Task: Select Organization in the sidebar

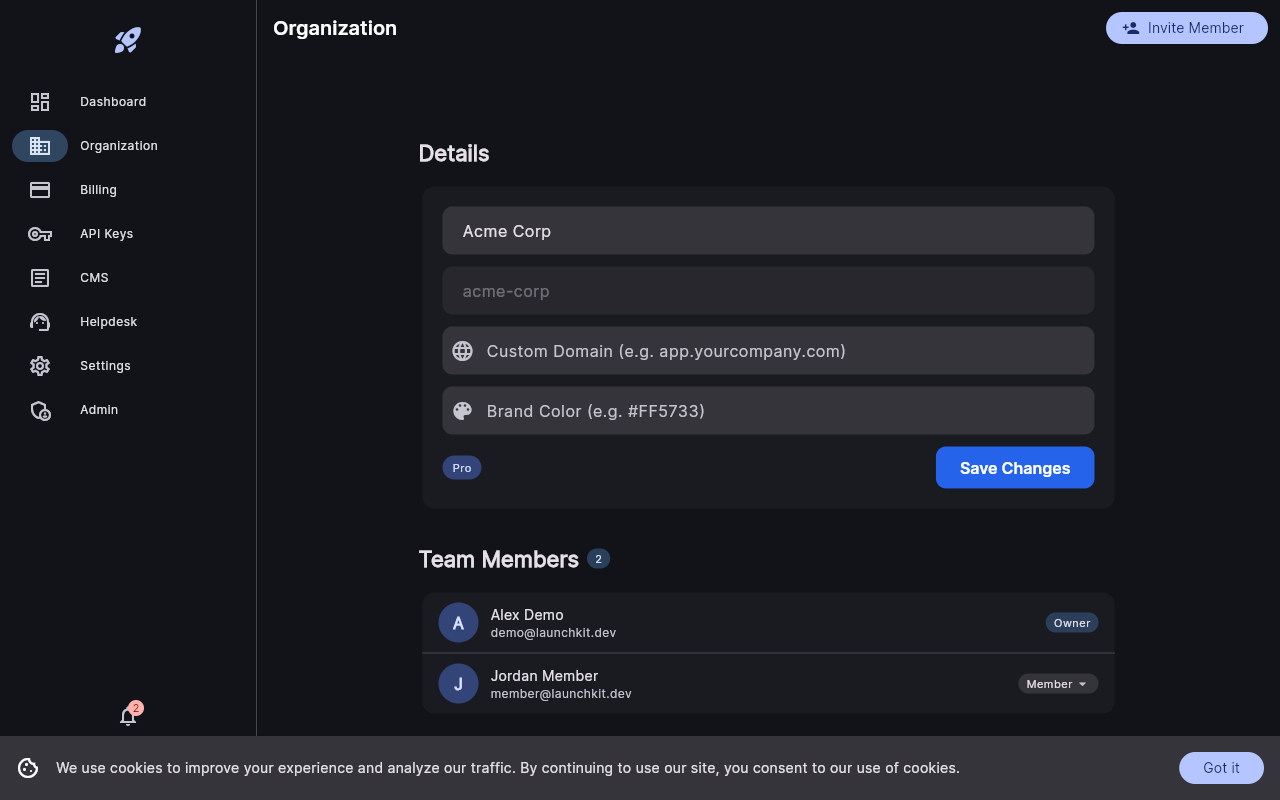Action: [x=128, y=146]
